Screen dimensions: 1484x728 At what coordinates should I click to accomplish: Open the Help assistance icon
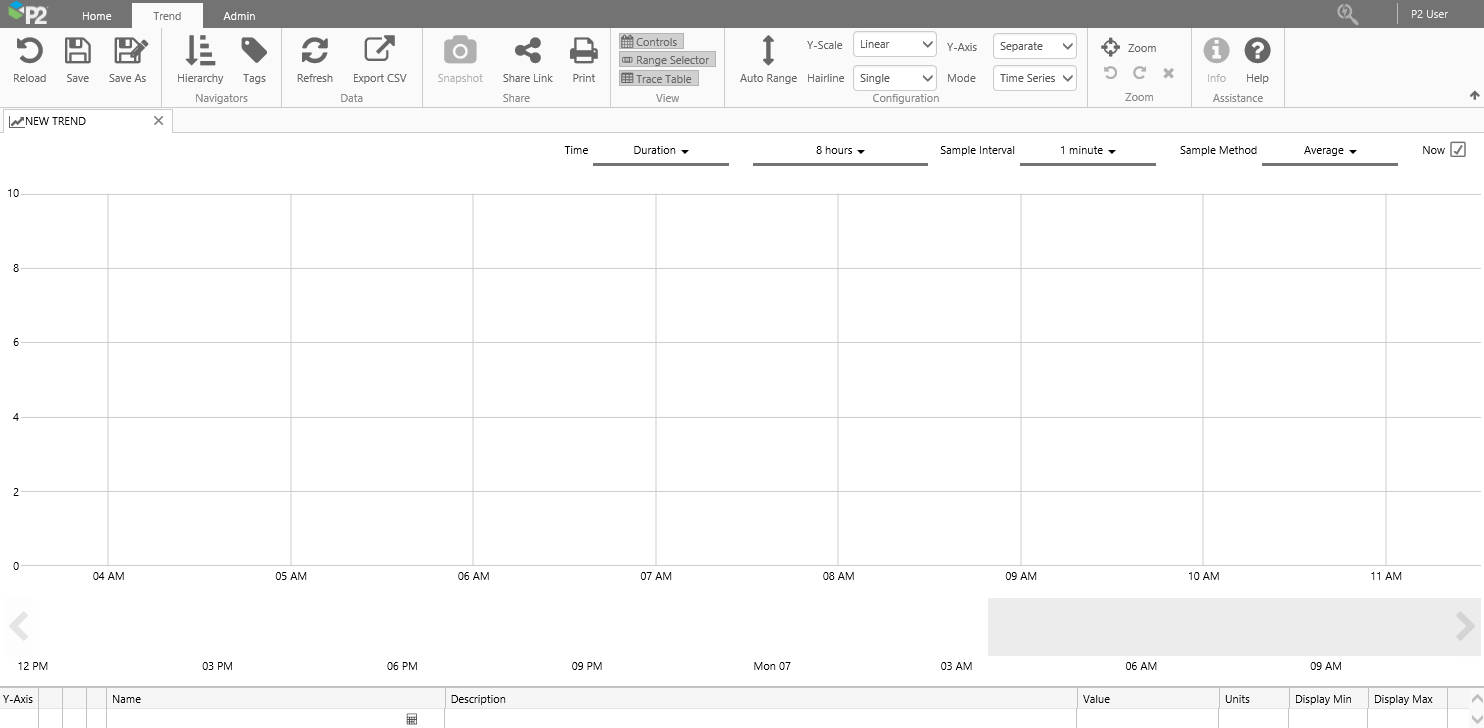pyautogui.click(x=1257, y=51)
